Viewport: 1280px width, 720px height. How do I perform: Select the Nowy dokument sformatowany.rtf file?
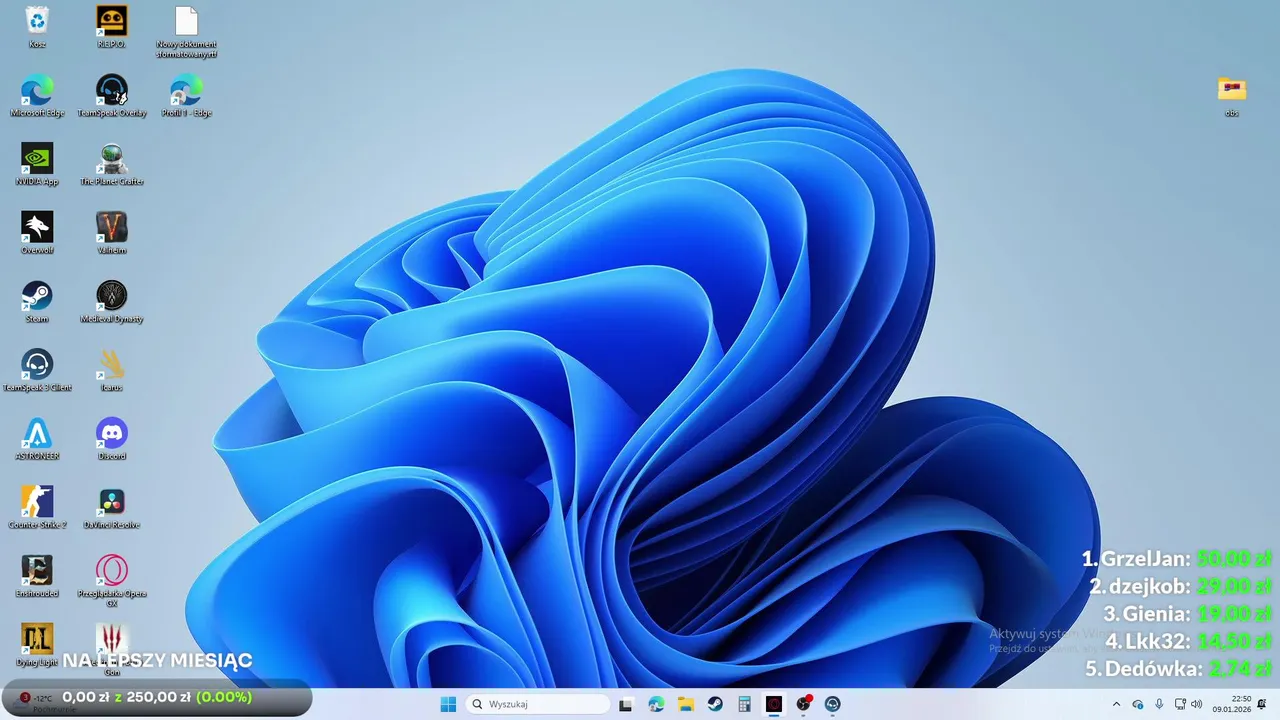coord(187,32)
